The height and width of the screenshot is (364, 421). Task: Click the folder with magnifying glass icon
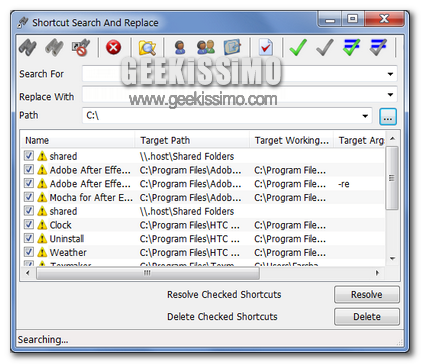tap(147, 47)
